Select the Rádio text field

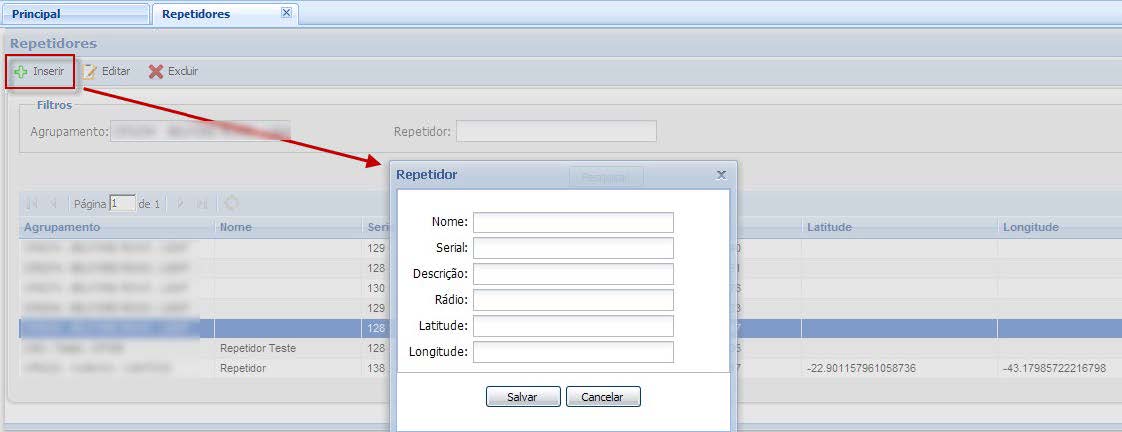(x=573, y=300)
